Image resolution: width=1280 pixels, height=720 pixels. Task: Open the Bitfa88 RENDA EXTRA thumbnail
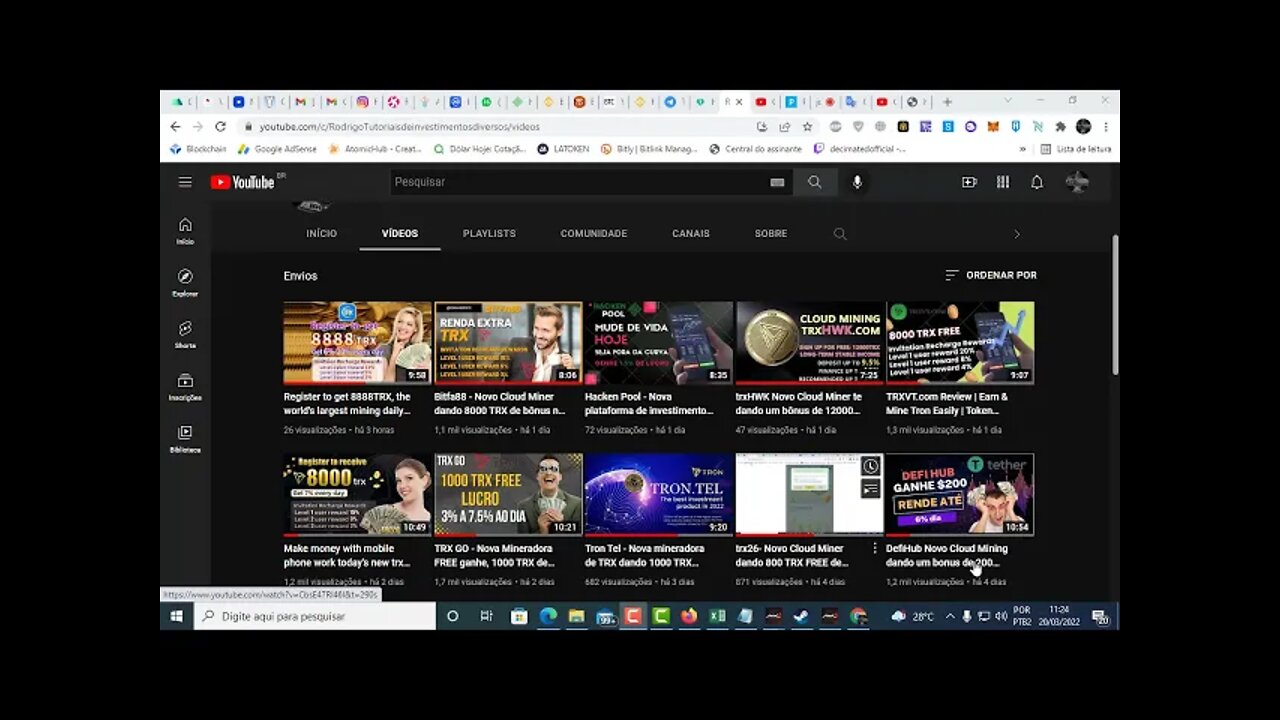point(508,343)
